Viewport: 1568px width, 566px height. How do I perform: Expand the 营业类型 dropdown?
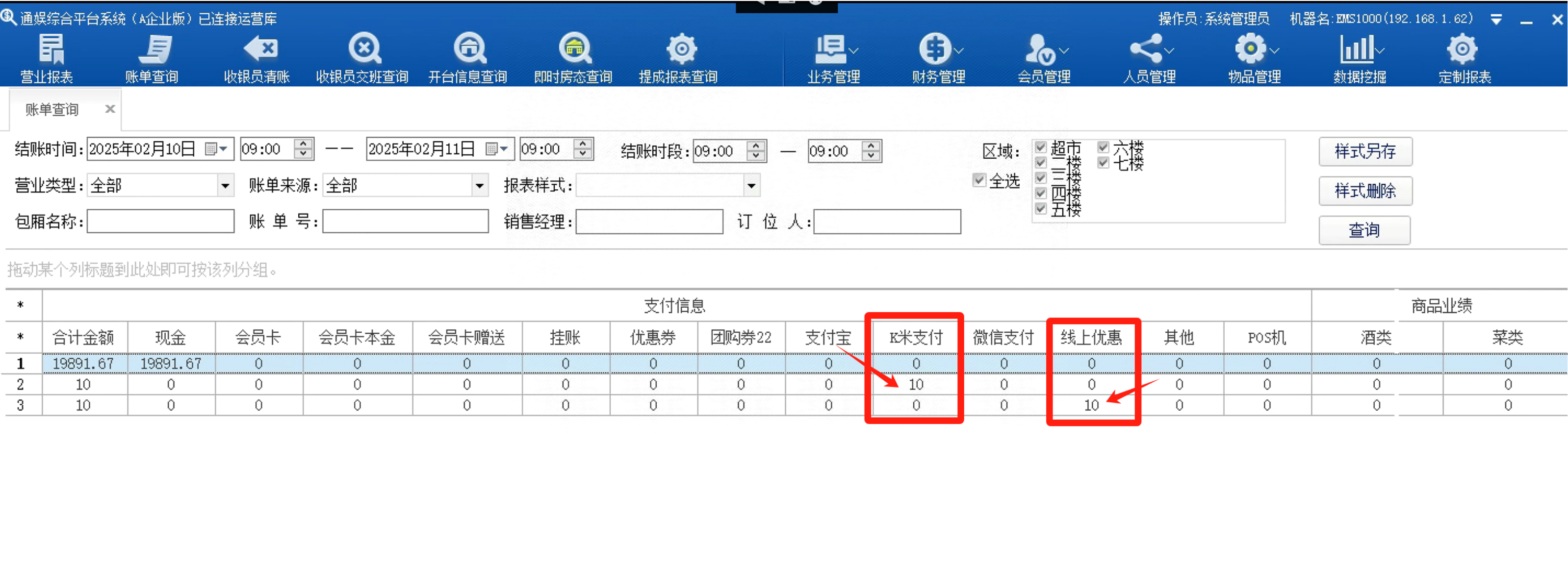click(225, 186)
